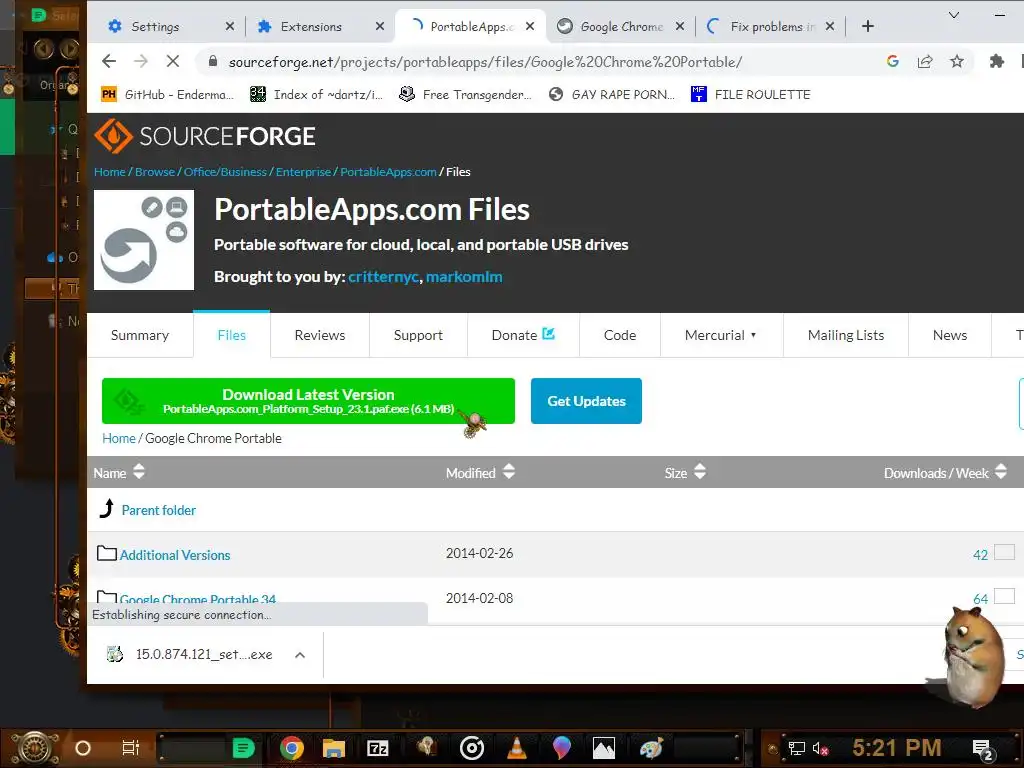Open the Summary tab
Viewport: 1024px width, 768px height.
(140, 335)
